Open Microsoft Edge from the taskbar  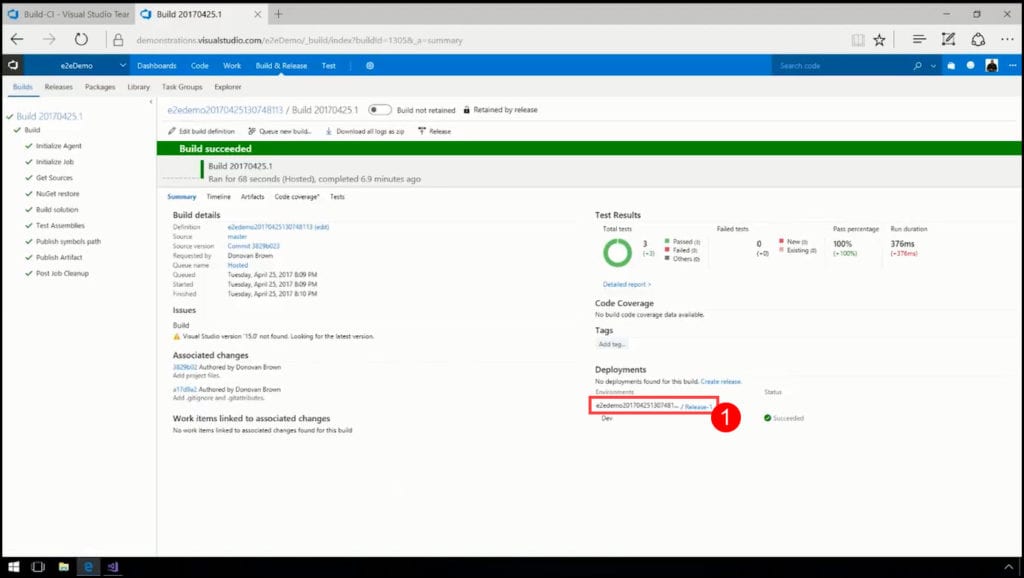click(x=88, y=567)
